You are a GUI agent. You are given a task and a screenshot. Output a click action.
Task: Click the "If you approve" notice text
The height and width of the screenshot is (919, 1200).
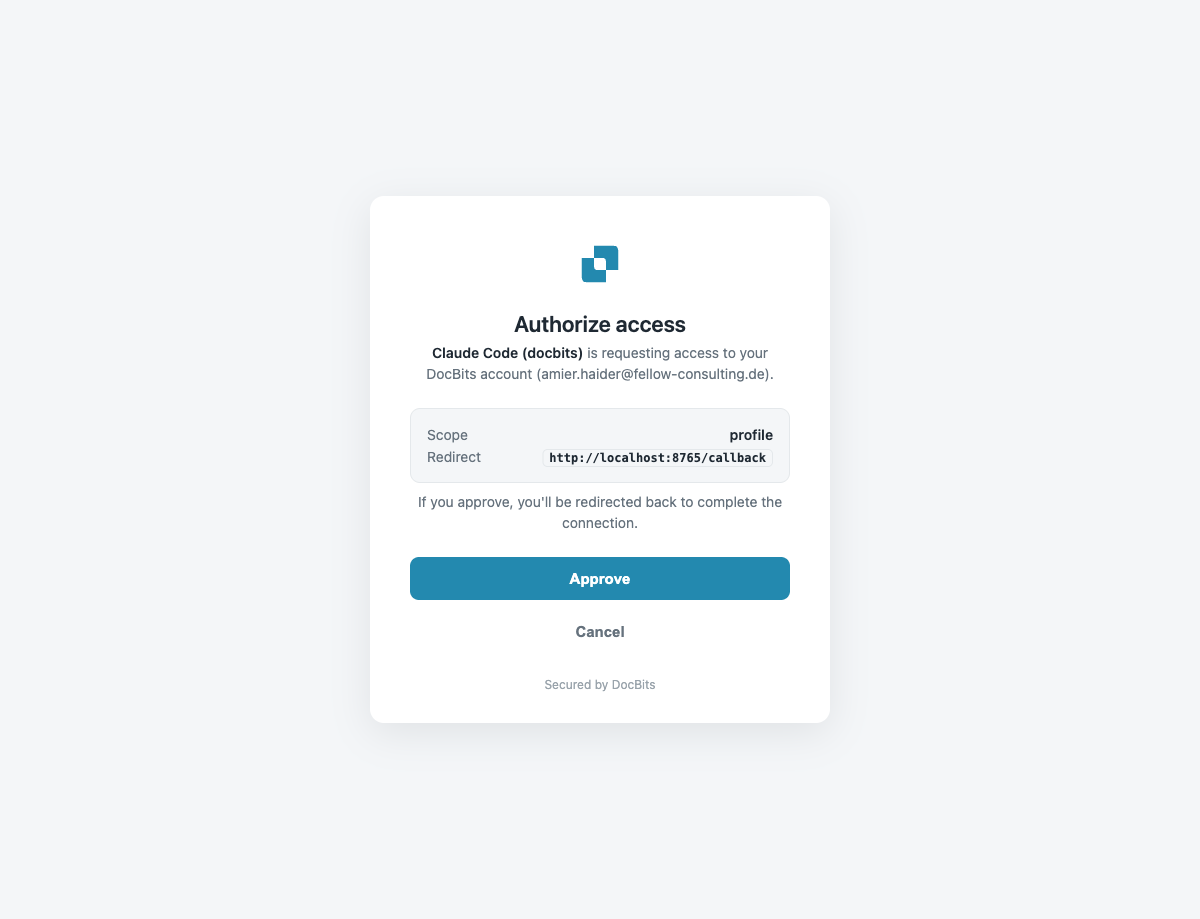[x=600, y=512]
